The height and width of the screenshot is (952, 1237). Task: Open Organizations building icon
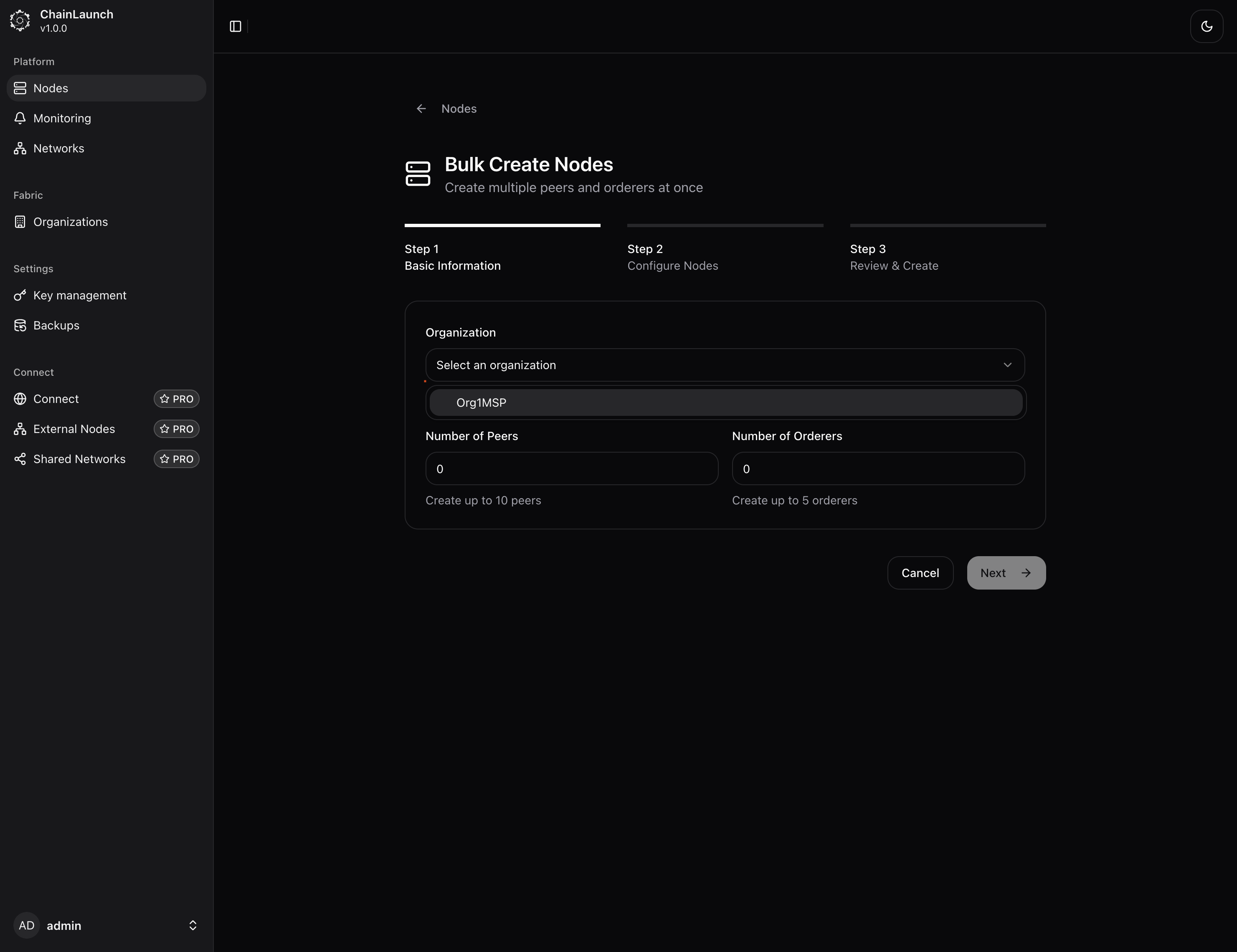tap(20, 222)
